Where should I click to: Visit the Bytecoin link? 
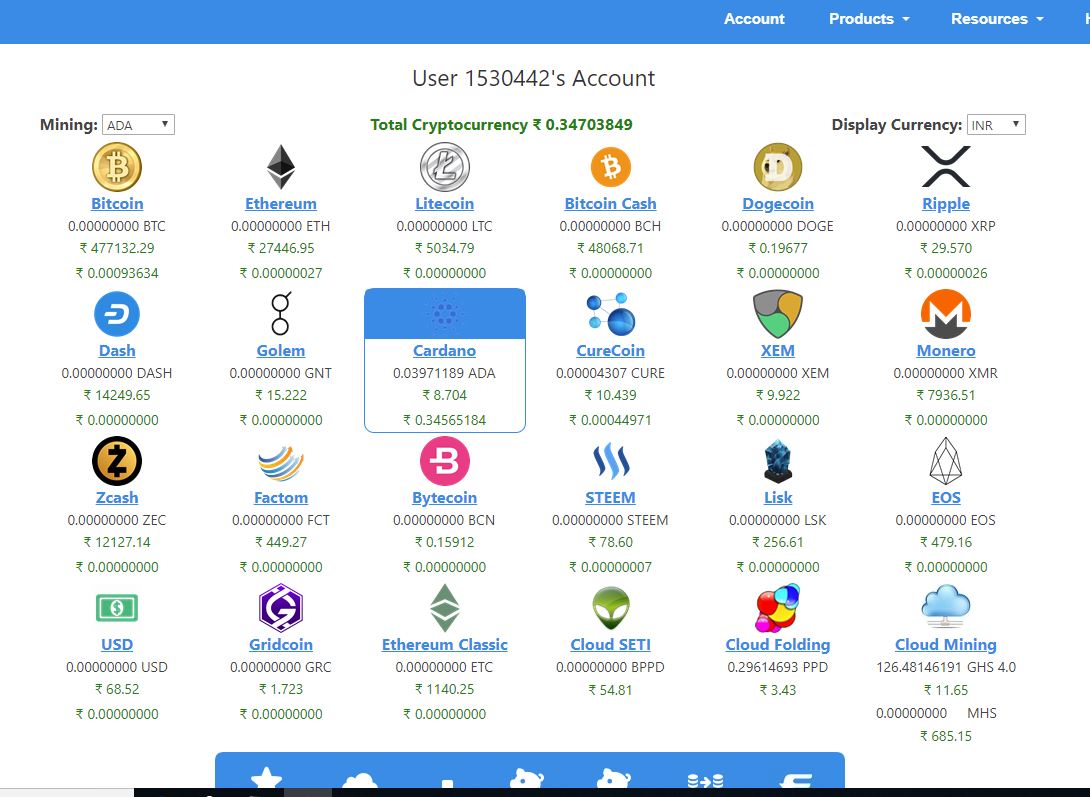(445, 498)
